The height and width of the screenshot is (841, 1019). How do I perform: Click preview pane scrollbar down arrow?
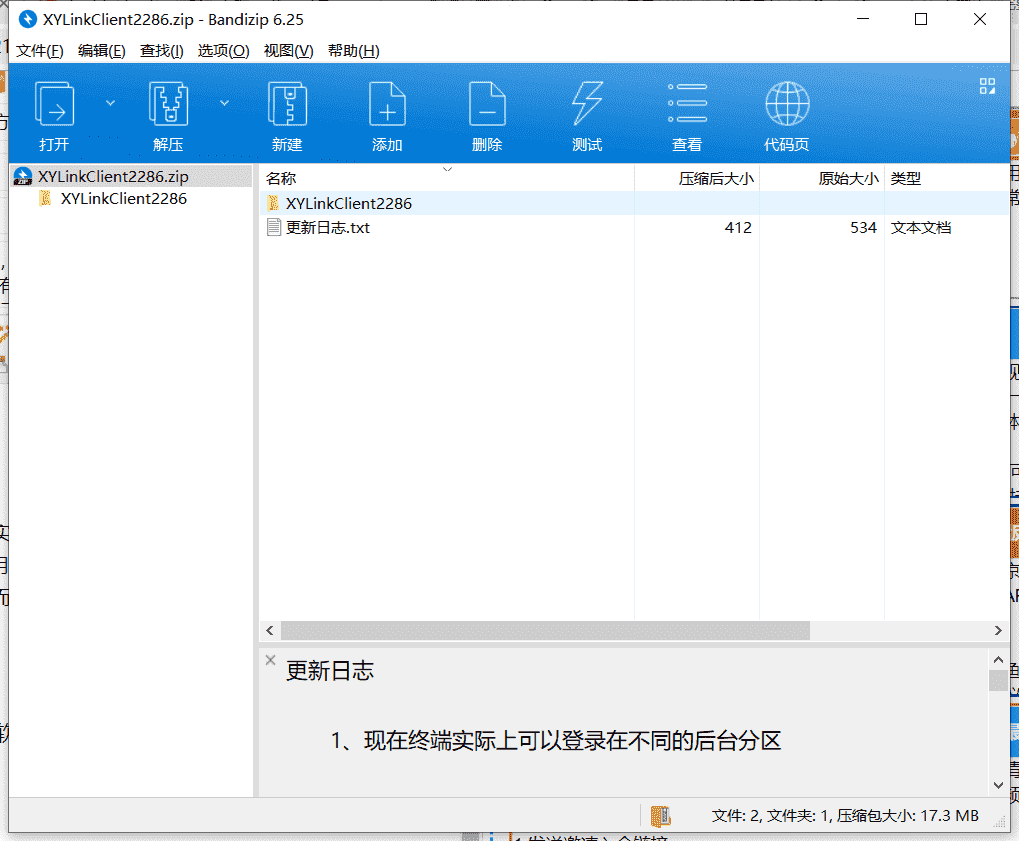click(x=998, y=785)
